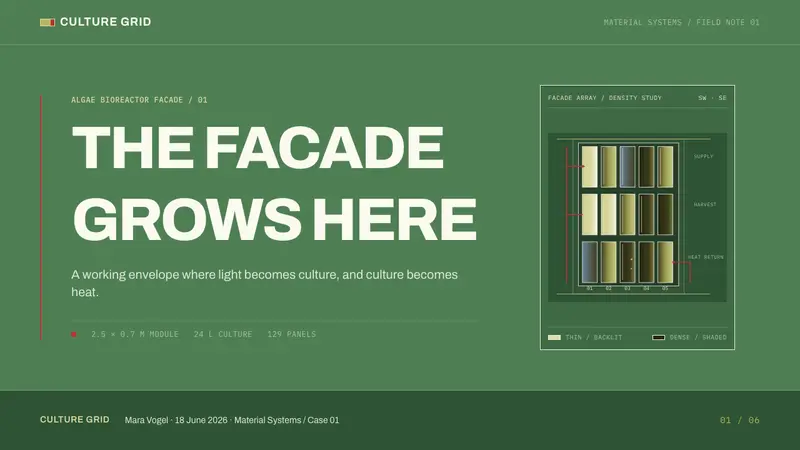This screenshot has height=450, width=800.
Task: Select Harvest row panel in column 02
Action: tap(609, 214)
